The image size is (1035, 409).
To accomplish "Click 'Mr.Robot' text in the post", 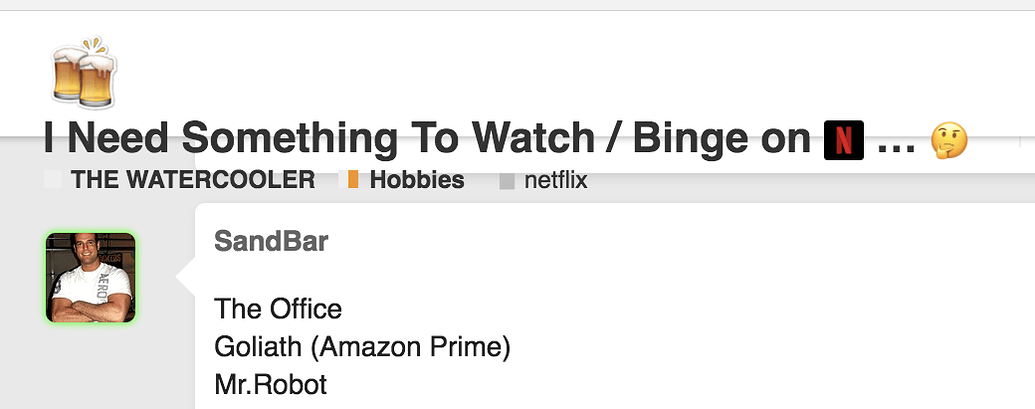I will 270,384.
